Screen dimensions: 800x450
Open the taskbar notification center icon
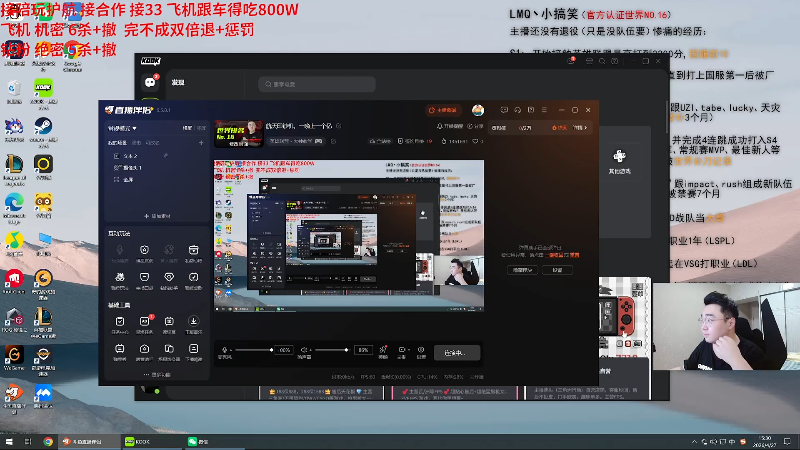click(788, 441)
